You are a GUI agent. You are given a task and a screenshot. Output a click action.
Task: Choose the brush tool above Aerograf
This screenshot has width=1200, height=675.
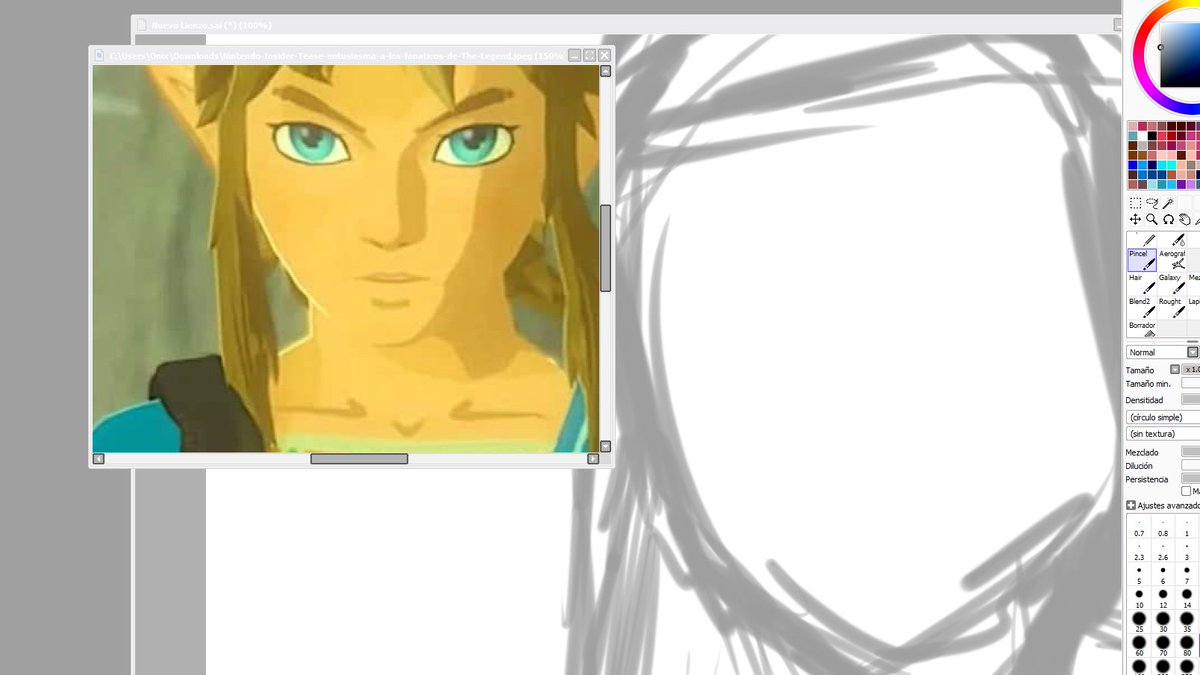tap(1173, 240)
